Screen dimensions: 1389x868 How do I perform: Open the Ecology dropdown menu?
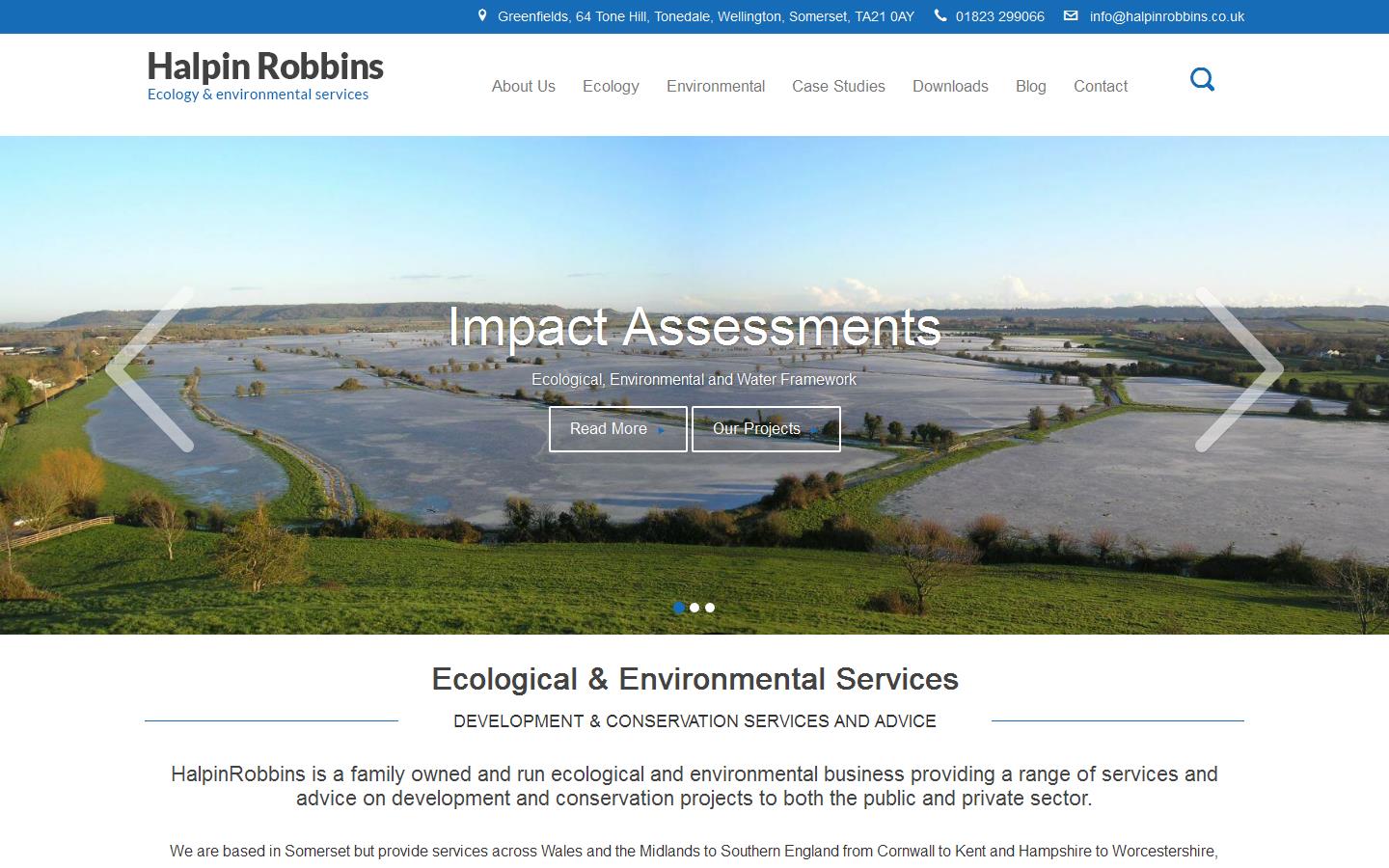tap(610, 86)
